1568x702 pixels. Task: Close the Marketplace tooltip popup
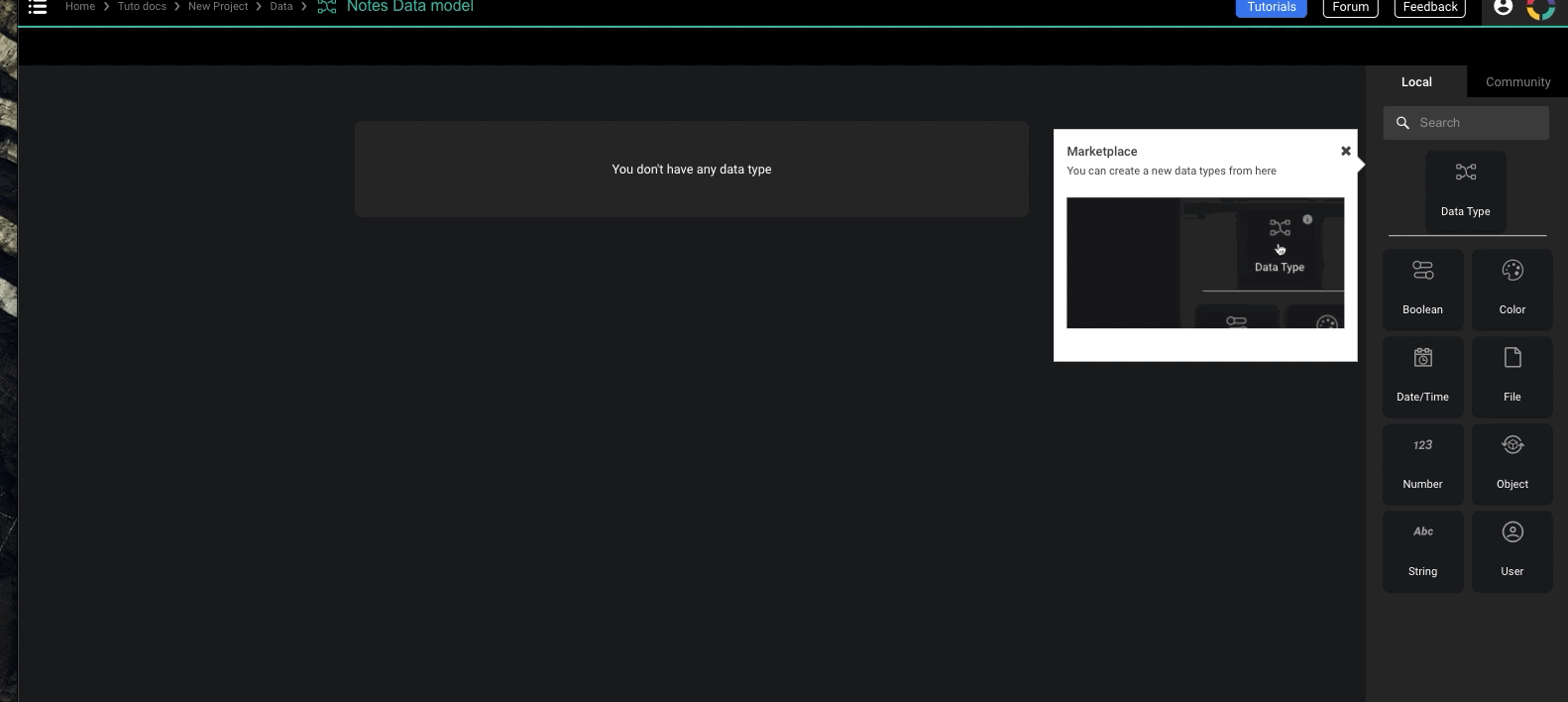tap(1345, 151)
